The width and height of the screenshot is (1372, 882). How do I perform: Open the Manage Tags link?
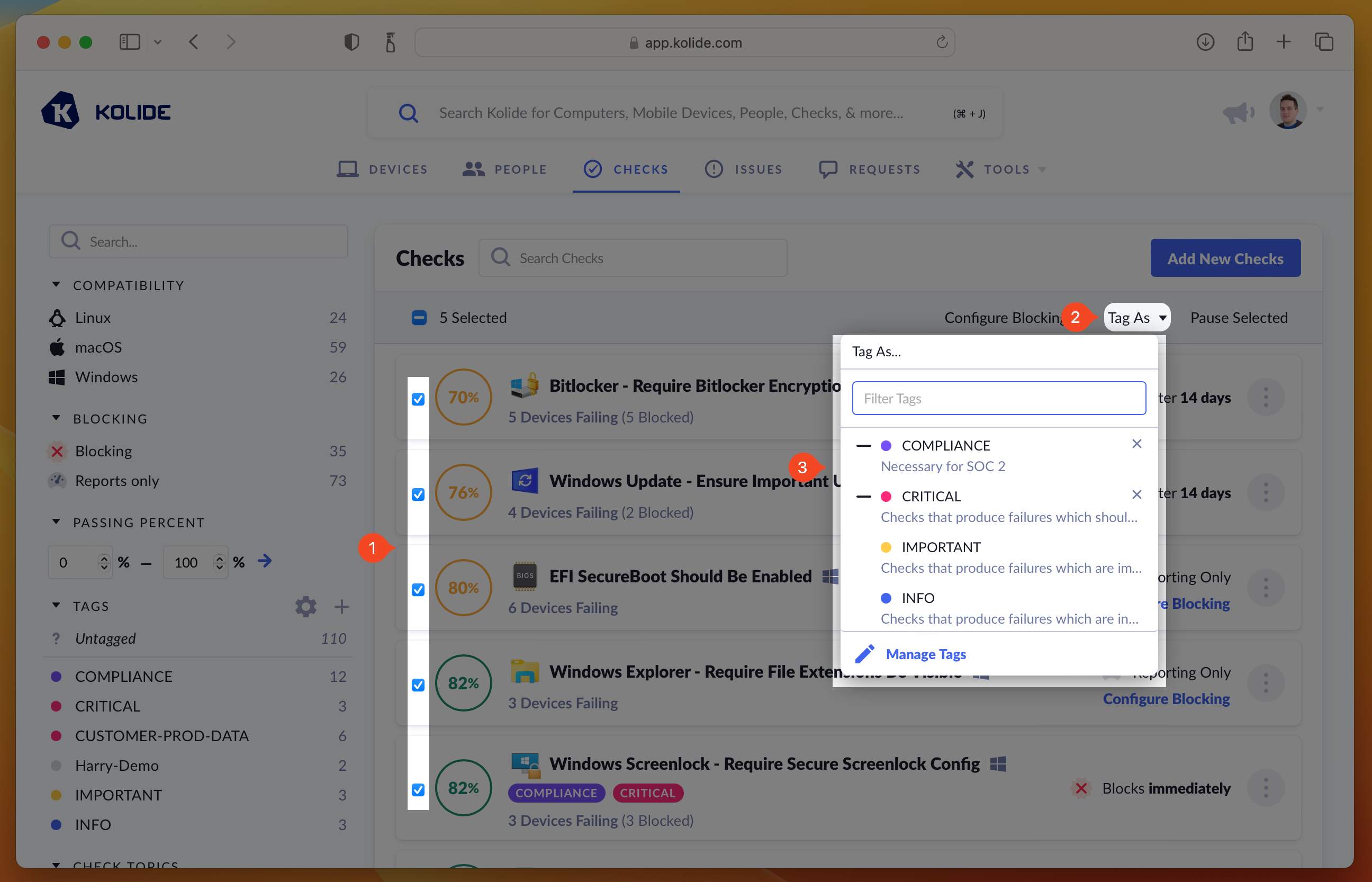pyautogui.click(x=925, y=653)
